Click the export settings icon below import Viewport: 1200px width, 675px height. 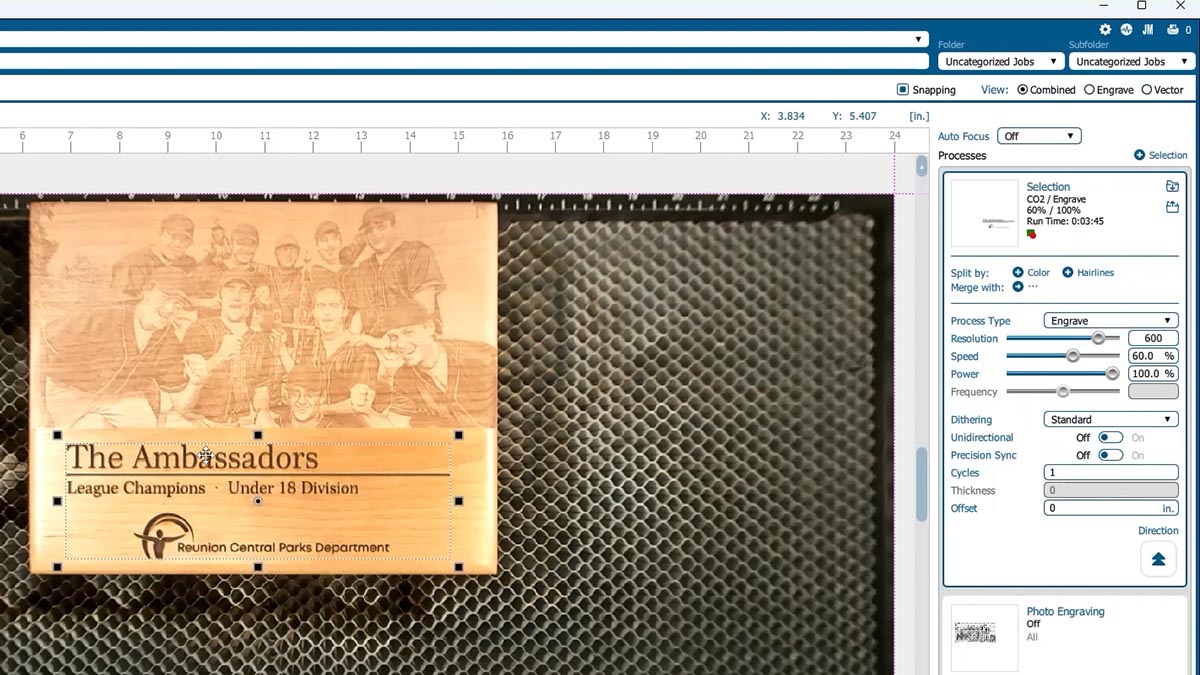[x=1172, y=207]
